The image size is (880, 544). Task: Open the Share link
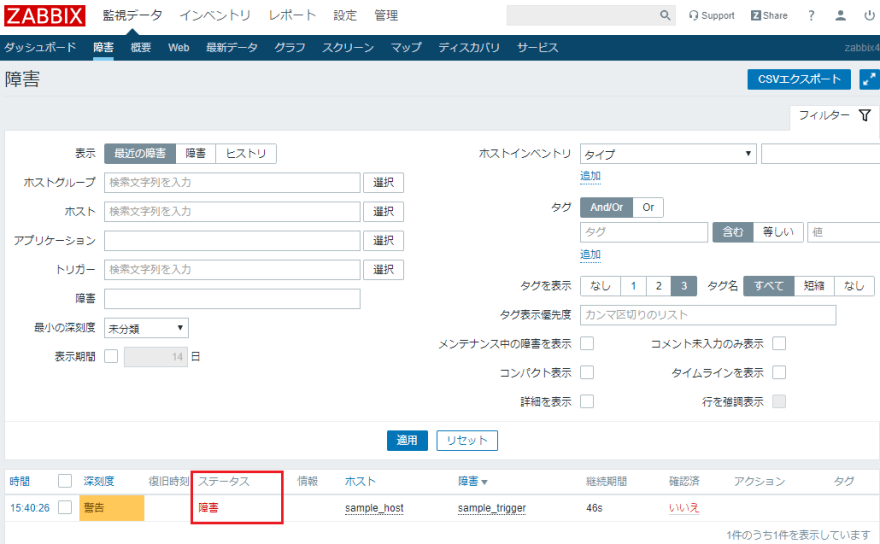(x=769, y=16)
